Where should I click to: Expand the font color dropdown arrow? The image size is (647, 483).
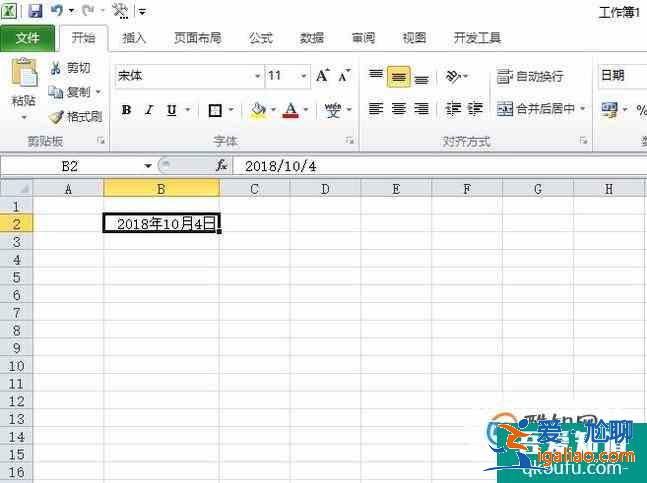point(306,110)
